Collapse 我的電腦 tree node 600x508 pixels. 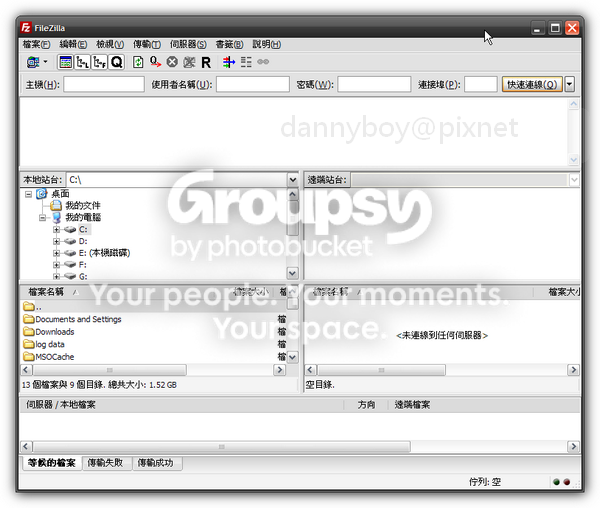coord(42,218)
